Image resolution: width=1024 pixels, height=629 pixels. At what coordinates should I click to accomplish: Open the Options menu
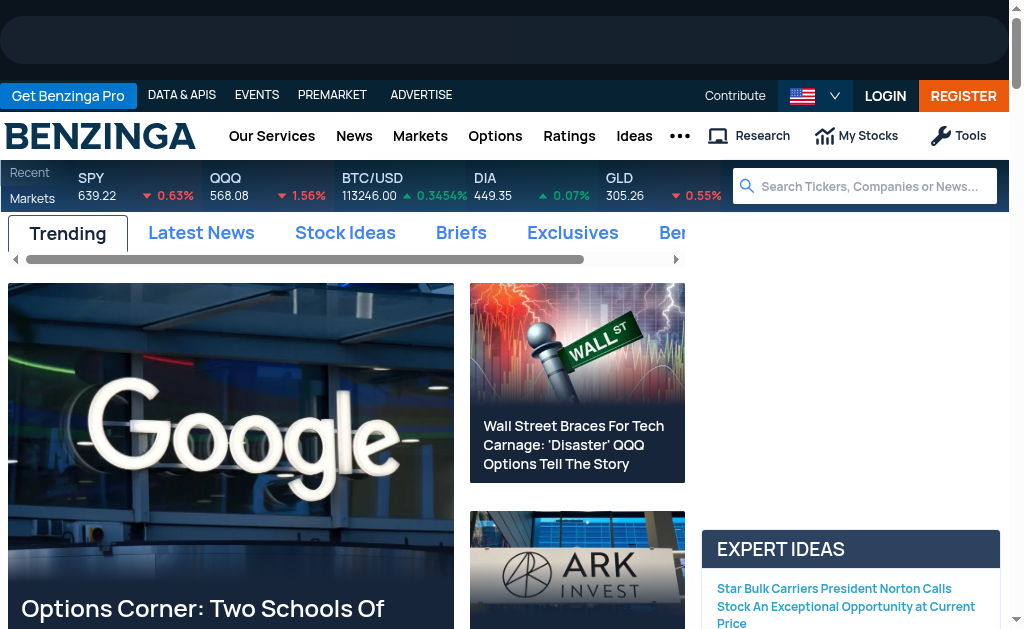[x=495, y=136]
